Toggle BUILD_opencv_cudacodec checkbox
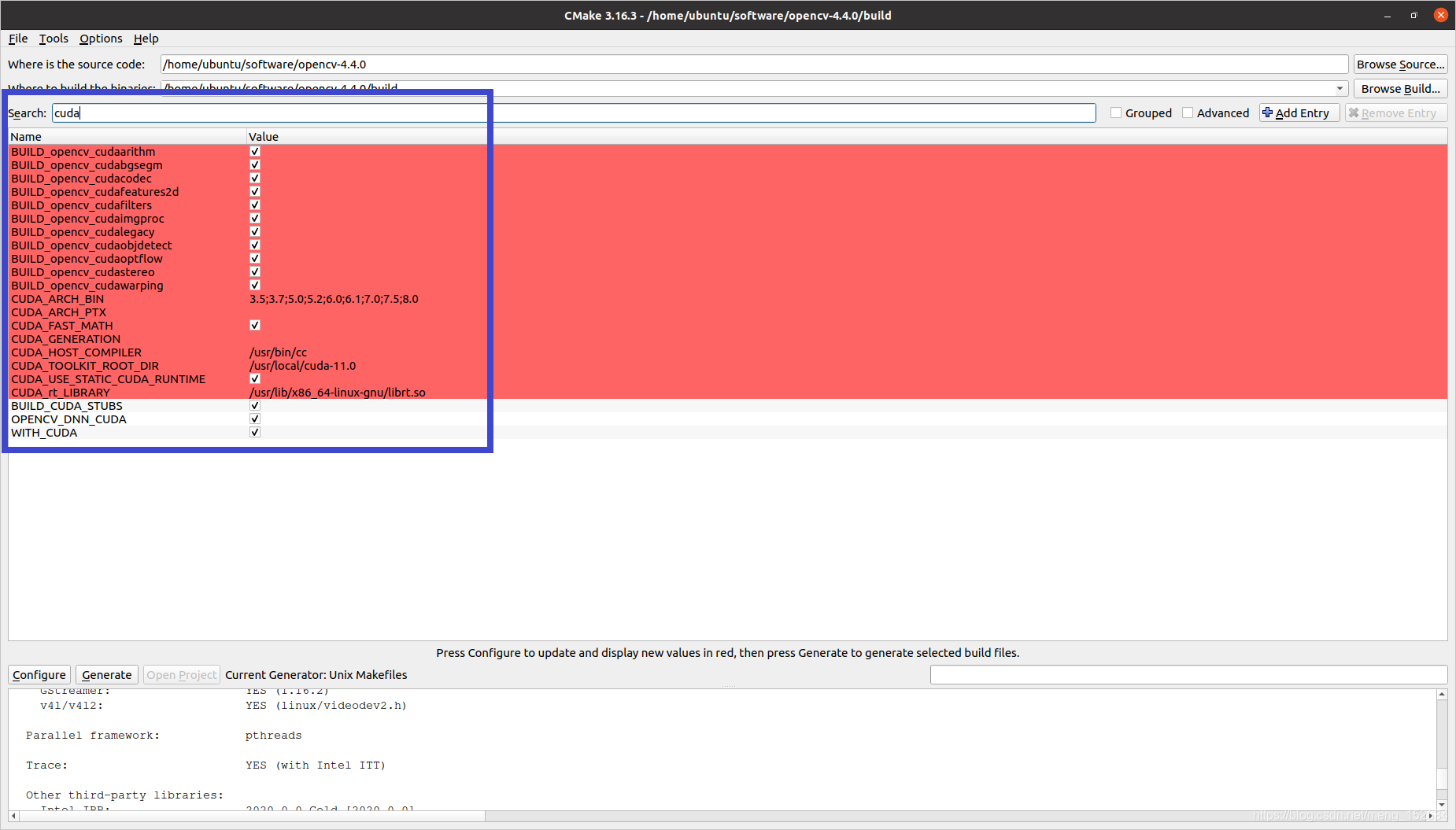The width and height of the screenshot is (1456, 830). [x=255, y=179]
